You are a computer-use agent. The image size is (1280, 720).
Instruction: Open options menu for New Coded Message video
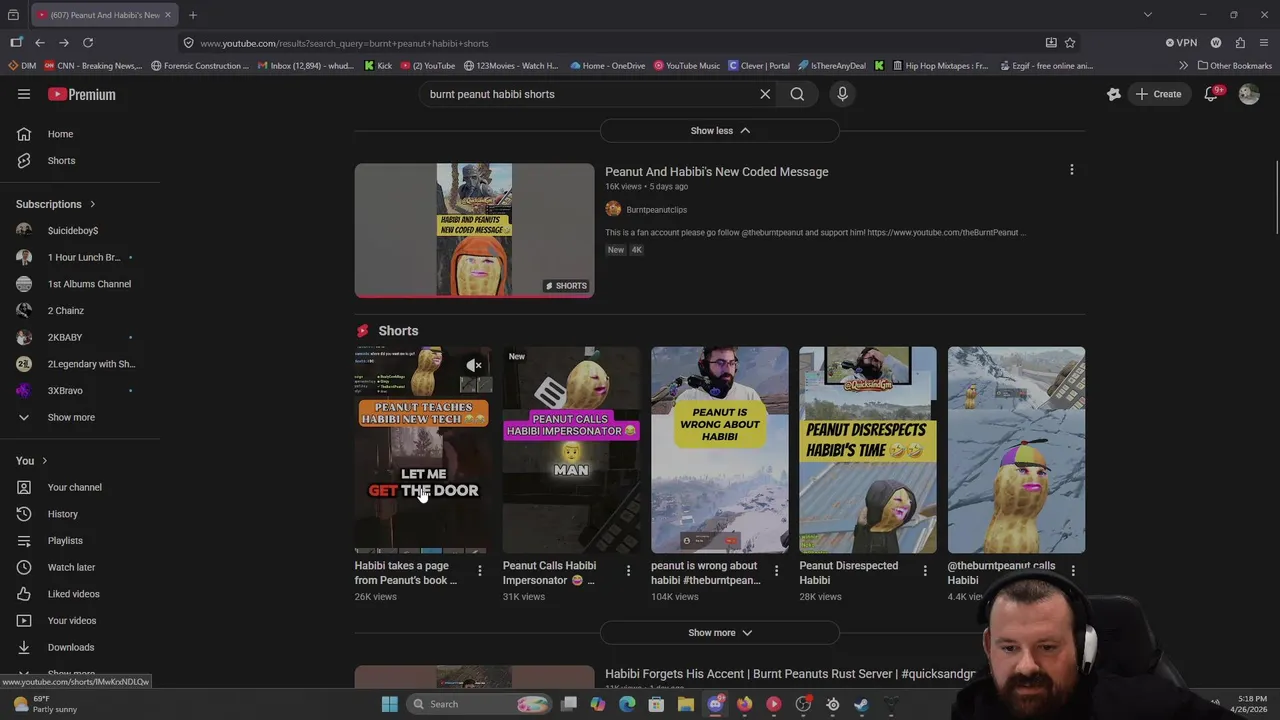[x=1072, y=170]
